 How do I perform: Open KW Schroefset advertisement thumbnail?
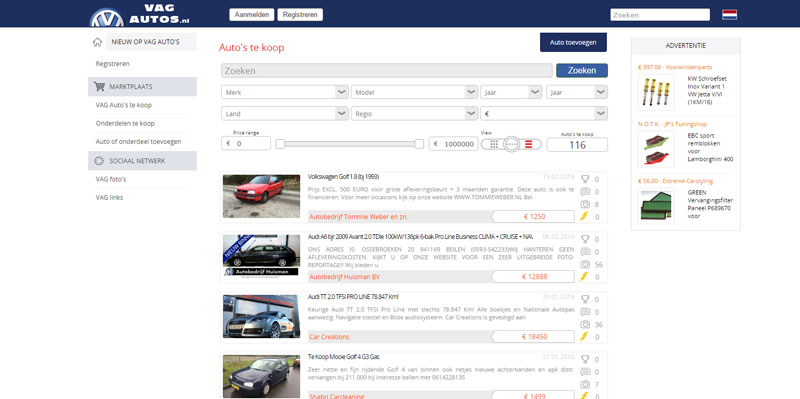656,92
